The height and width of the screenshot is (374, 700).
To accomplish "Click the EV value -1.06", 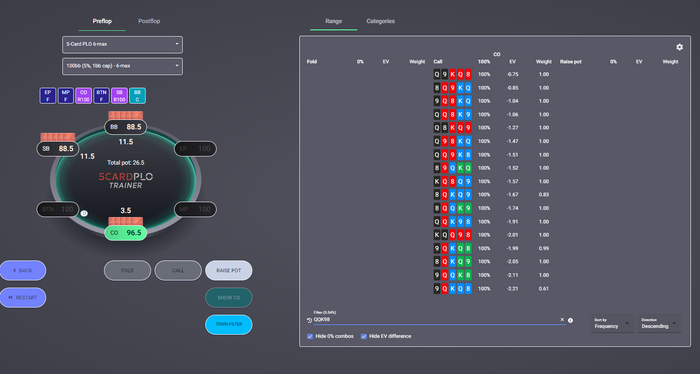I will point(512,115).
